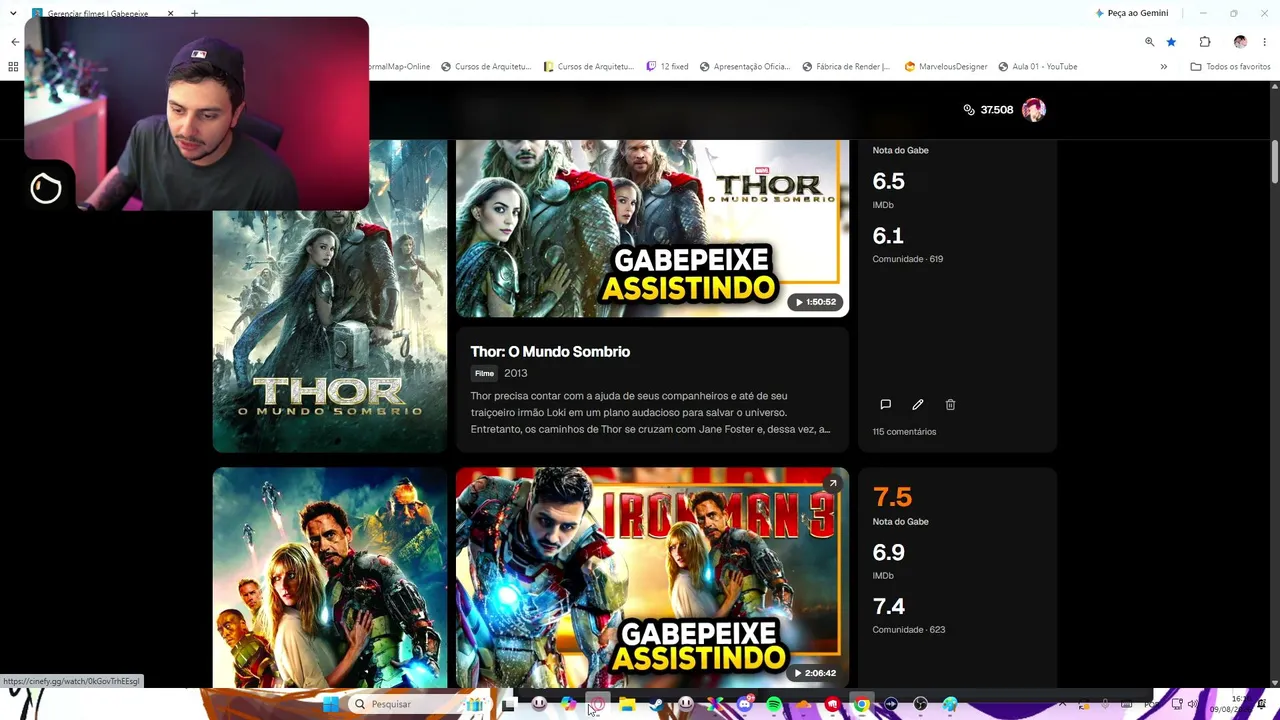Image resolution: width=1280 pixels, height=720 pixels.
Task: Open the Todos os favoritos folder
Action: point(1230,67)
